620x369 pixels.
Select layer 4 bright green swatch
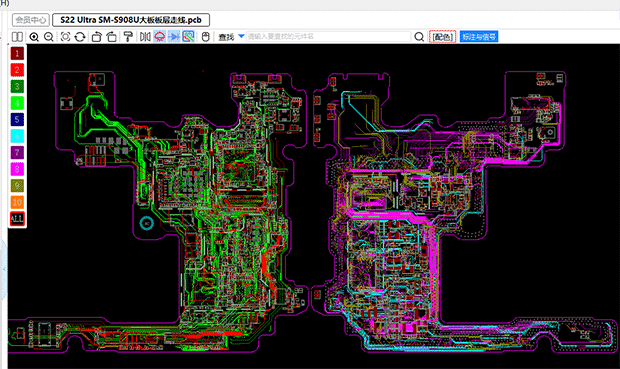point(17,103)
